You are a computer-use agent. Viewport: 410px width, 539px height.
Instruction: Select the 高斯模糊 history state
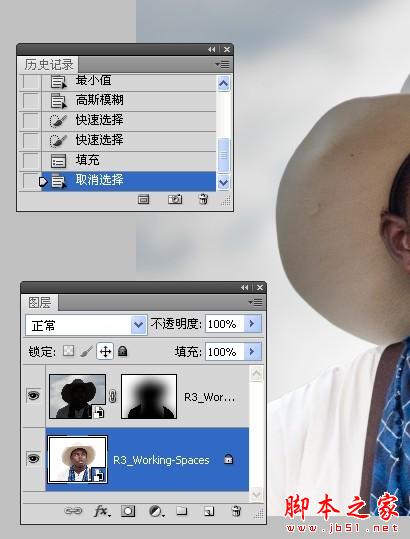(x=129, y=101)
